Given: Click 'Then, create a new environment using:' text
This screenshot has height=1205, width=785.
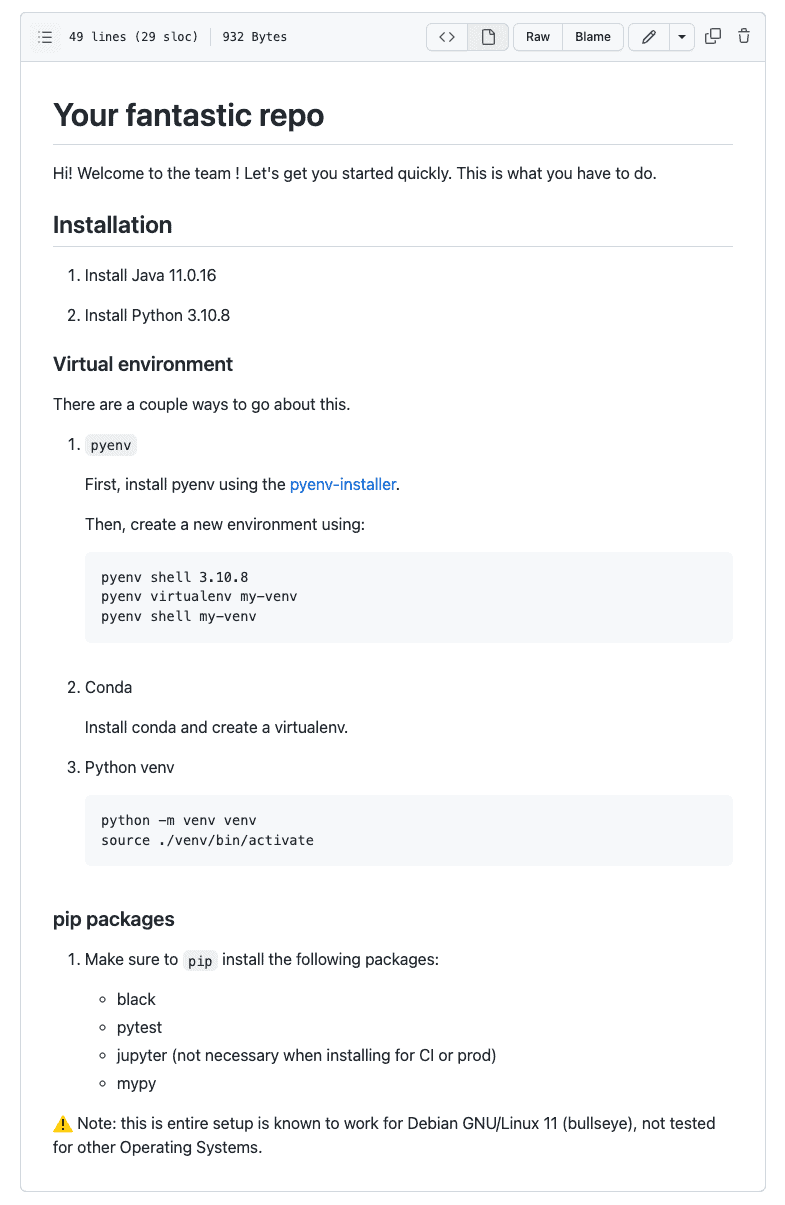Looking at the screenshot, I should (225, 524).
